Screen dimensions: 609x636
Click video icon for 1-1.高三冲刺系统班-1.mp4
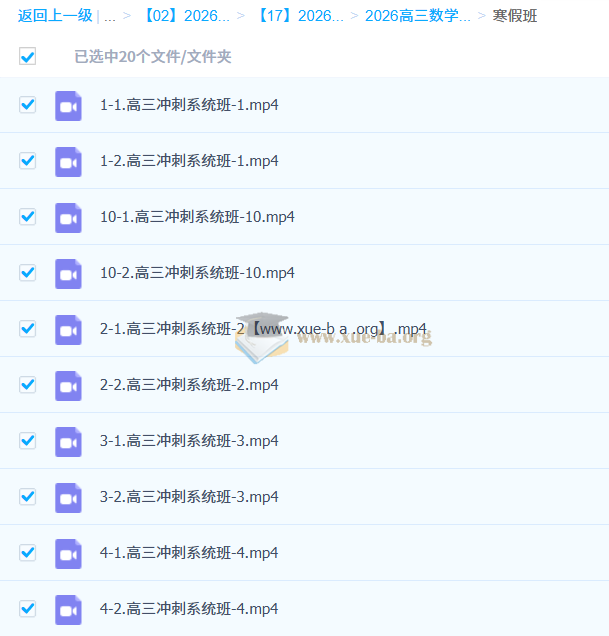coord(68,106)
